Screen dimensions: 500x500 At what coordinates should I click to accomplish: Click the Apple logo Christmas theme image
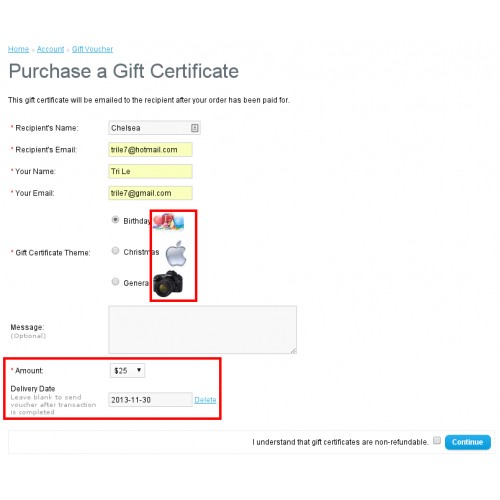[x=176, y=253]
